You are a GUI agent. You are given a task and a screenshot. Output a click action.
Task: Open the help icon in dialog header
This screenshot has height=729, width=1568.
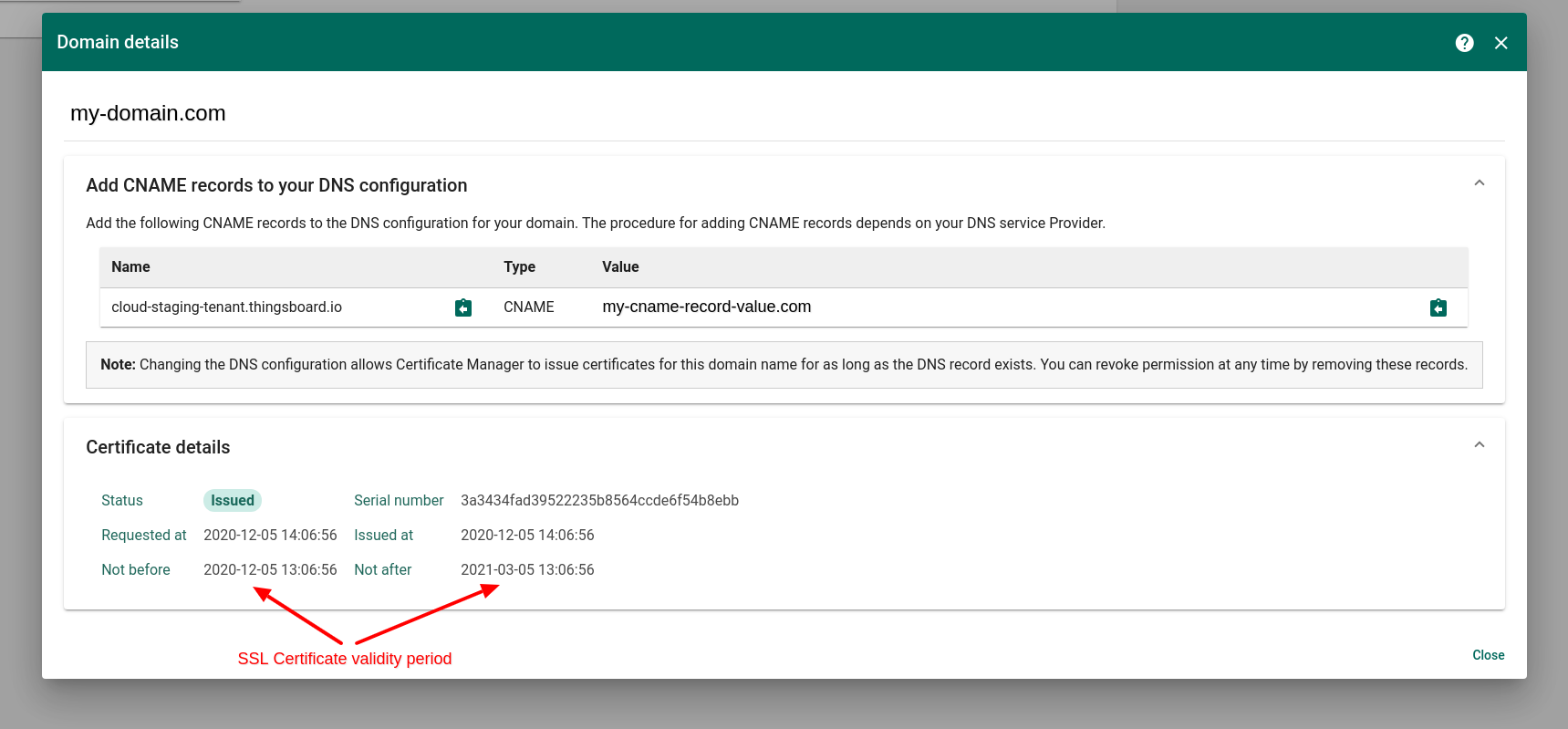pyautogui.click(x=1464, y=43)
